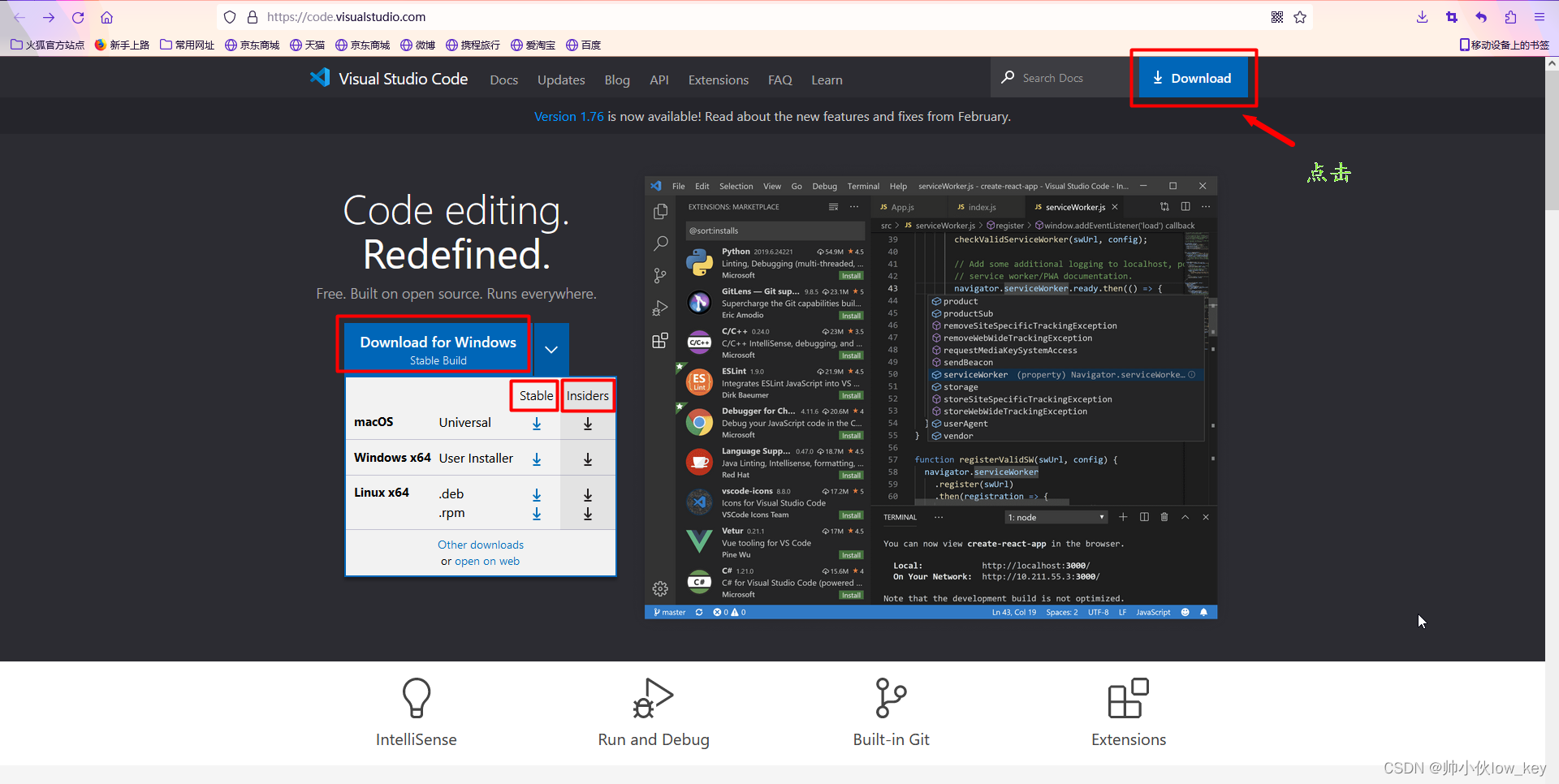The height and width of the screenshot is (784, 1559).
Task: Open the Blog nav item
Action: click(x=617, y=80)
